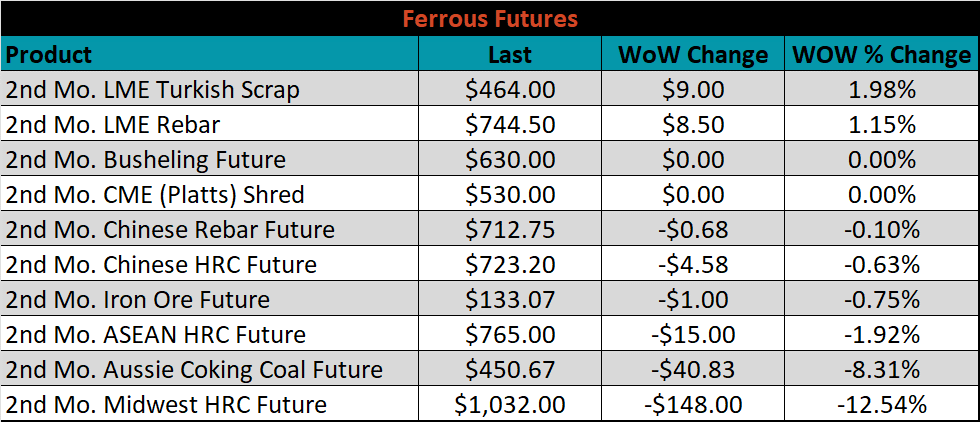Image resolution: width=980 pixels, height=422 pixels.
Task: Select the 2nd Mo. Busheling Future row label
Action: pyautogui.click(x=209, y=159)
